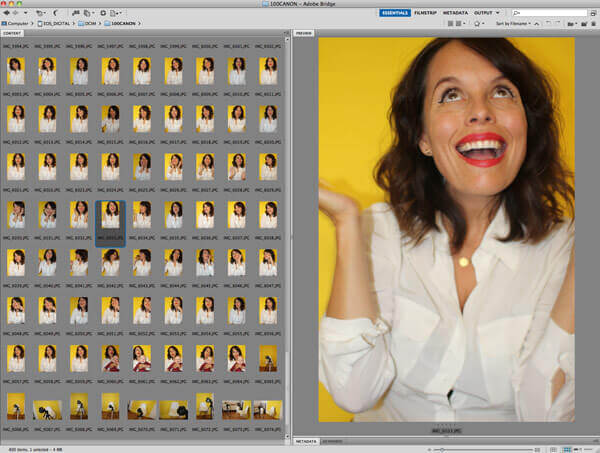Click the delete item trash icon

point(593,24)
